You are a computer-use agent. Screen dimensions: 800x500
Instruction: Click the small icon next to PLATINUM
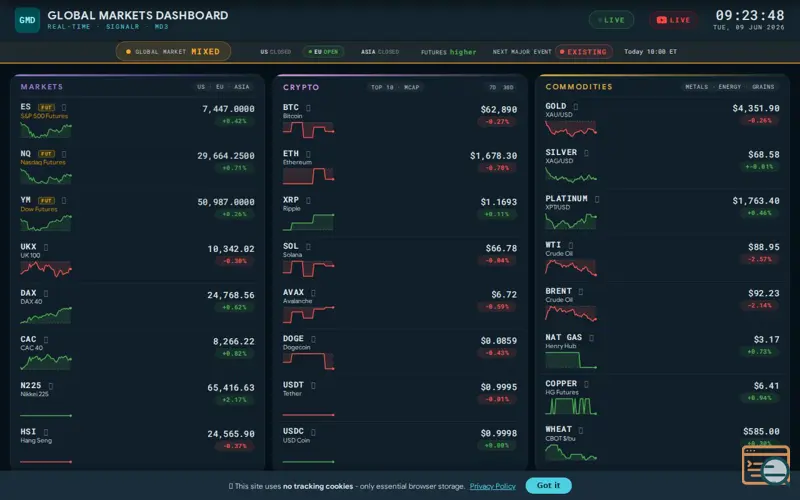[x=597, y=199]
